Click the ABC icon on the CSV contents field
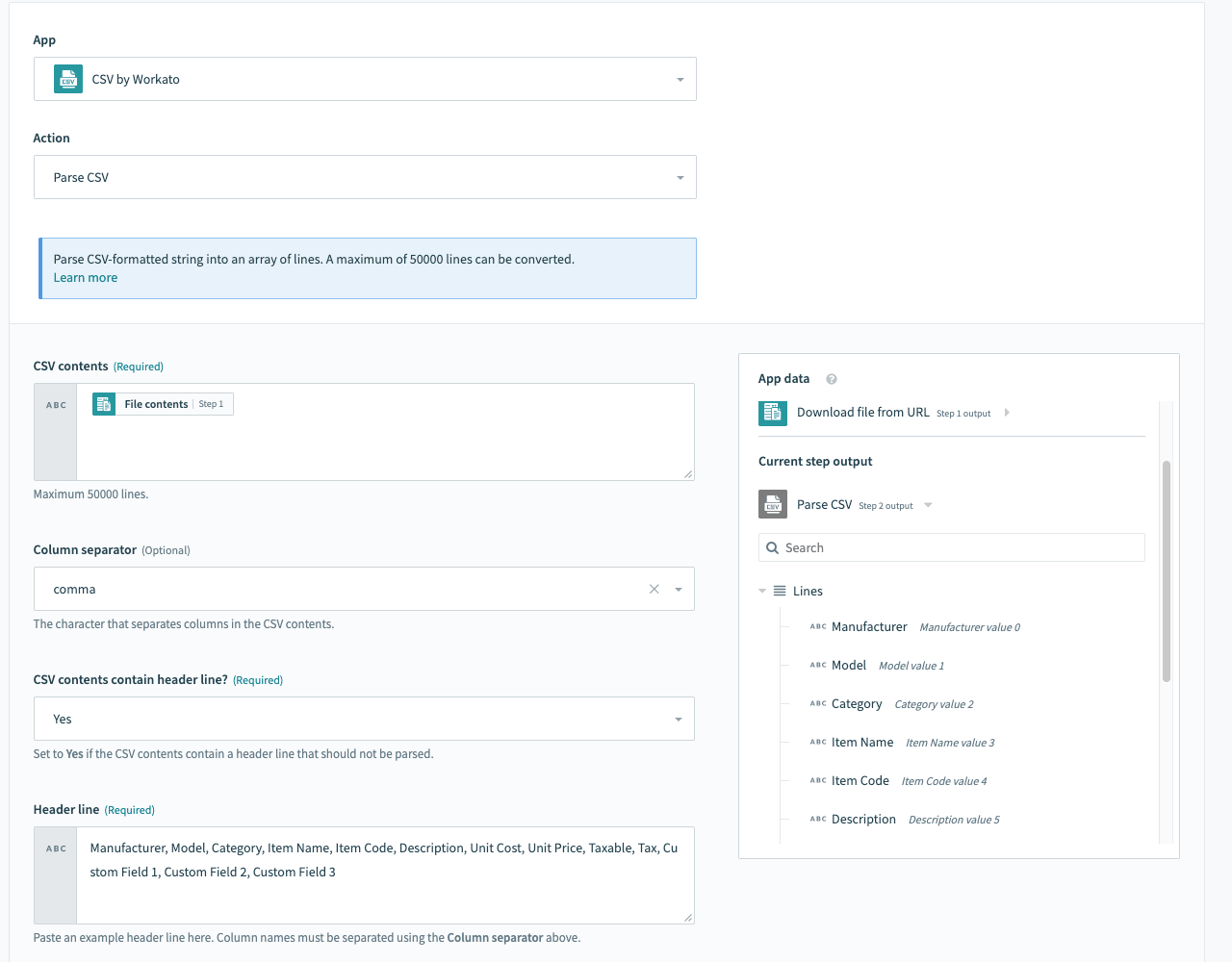 click(54, 405)
